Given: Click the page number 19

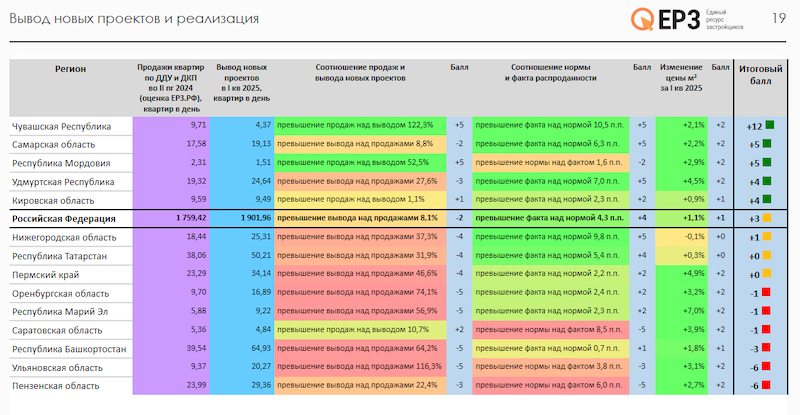Looking at the screenshot, I should [x=779, y=17].
